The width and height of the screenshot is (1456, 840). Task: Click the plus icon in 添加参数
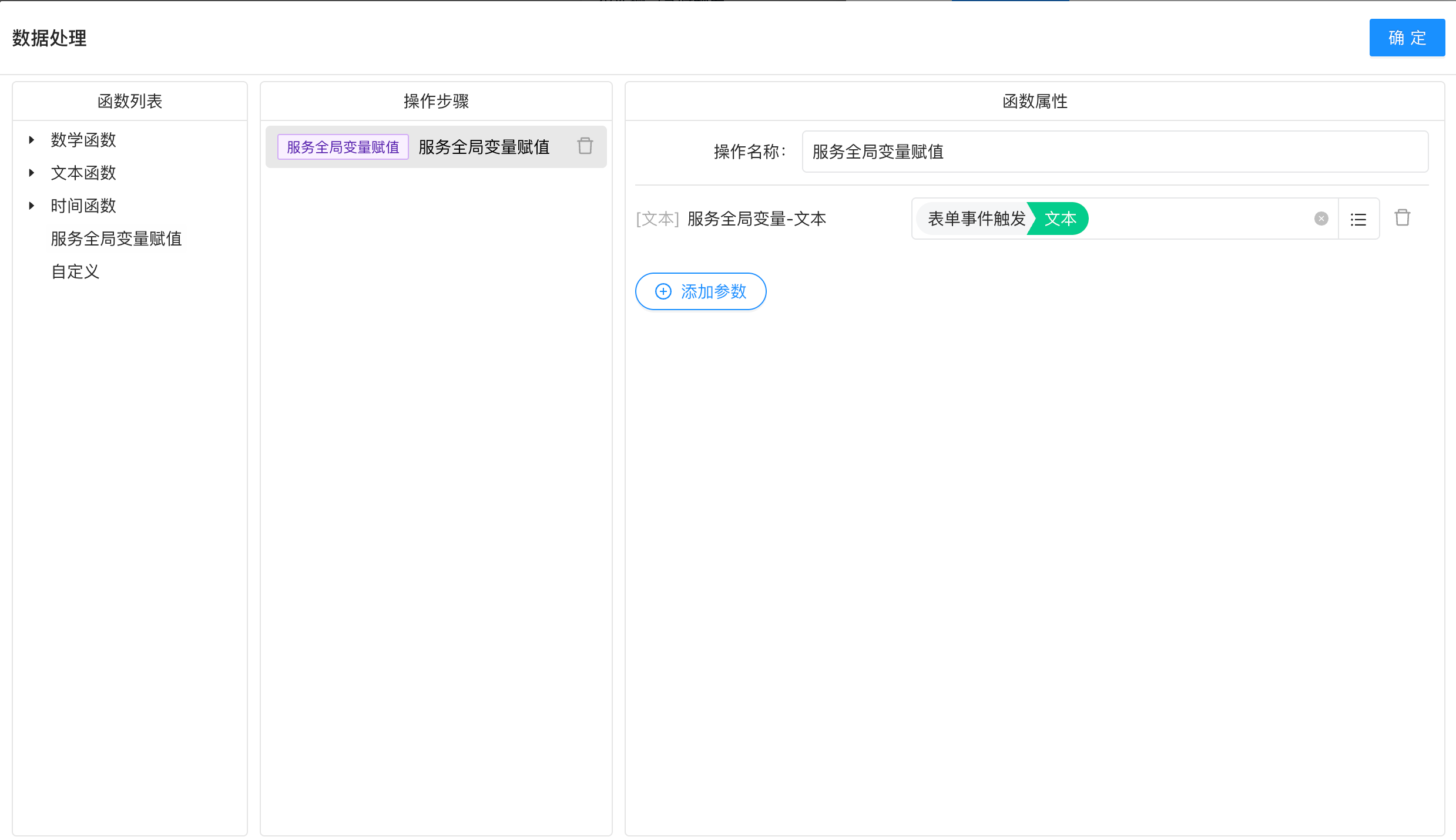663,291
